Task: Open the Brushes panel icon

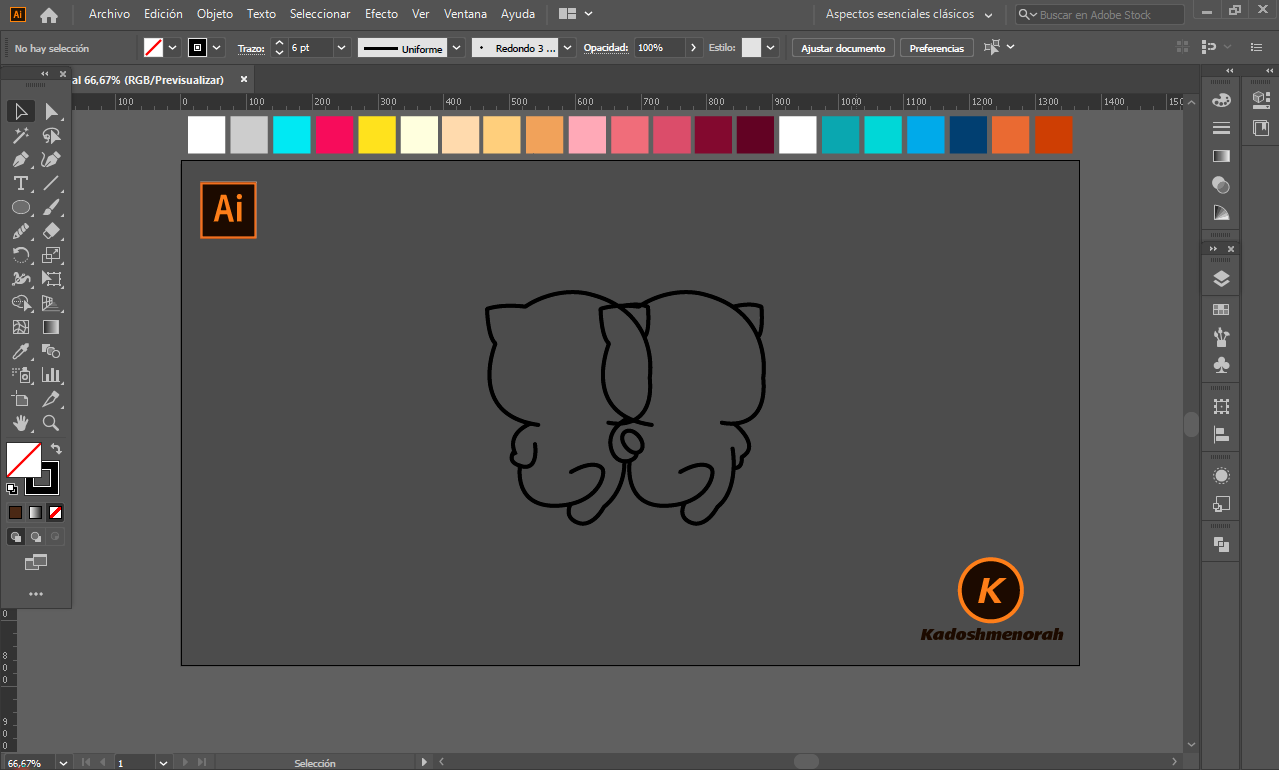Action: pos(1221,338)
